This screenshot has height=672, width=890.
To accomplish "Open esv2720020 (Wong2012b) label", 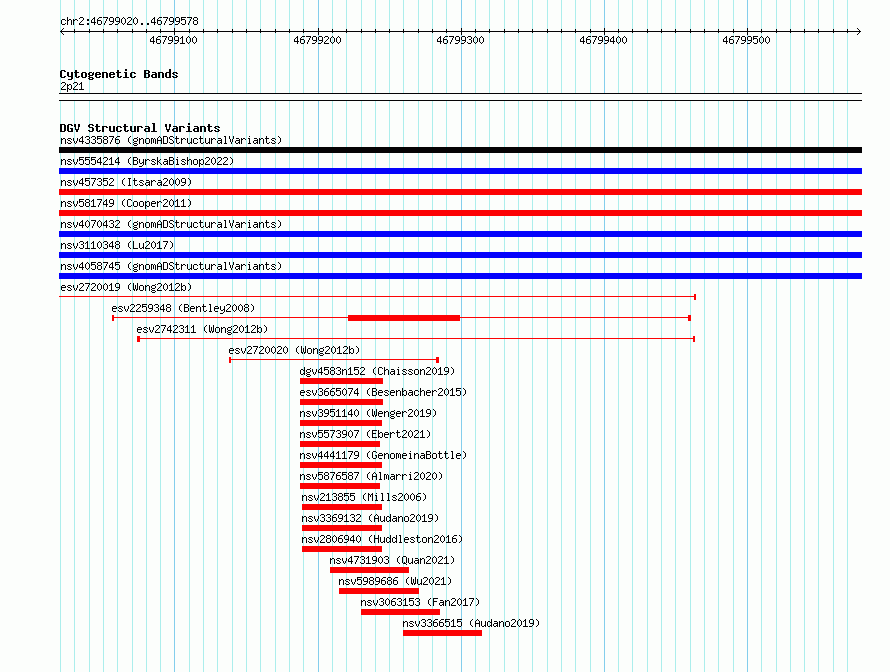I will coord(294,350).
